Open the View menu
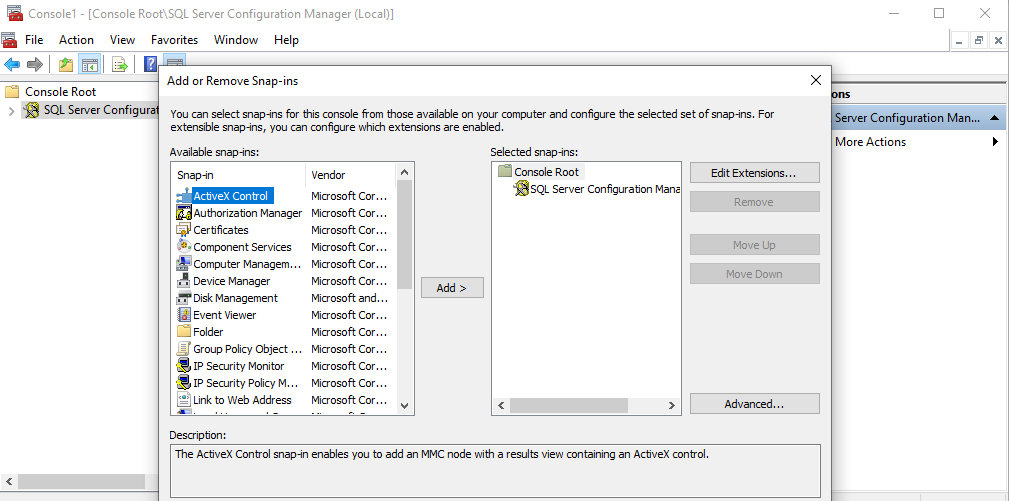This screenshot has width=1009, height=501. (x=122, y=40)
